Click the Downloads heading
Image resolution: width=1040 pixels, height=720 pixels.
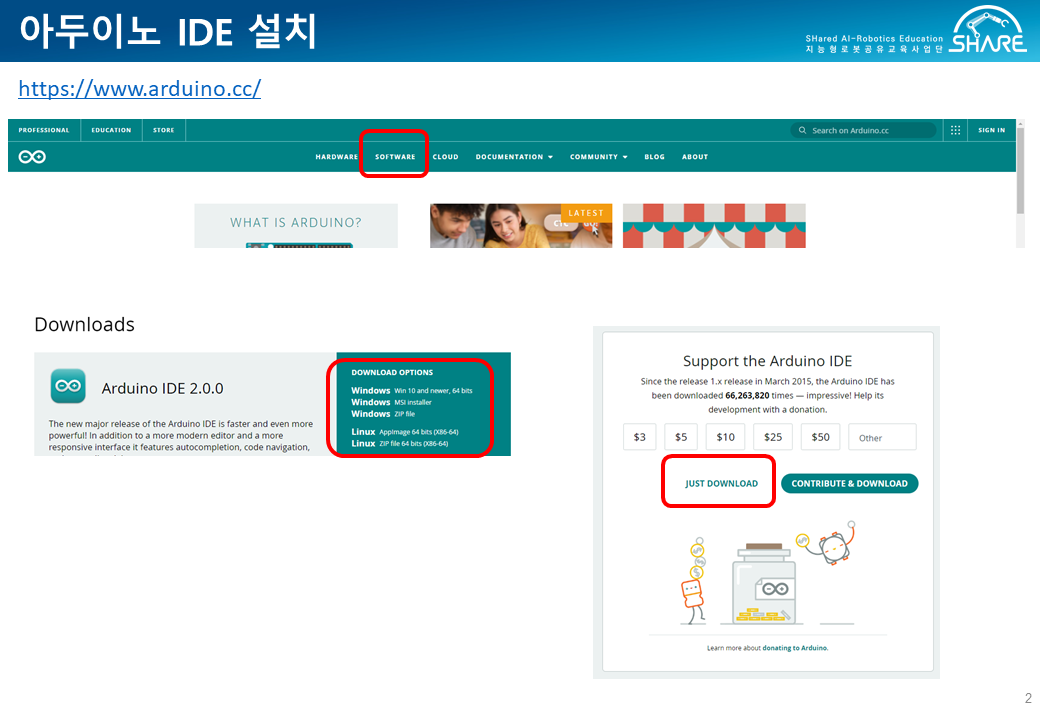click(84, 324)
